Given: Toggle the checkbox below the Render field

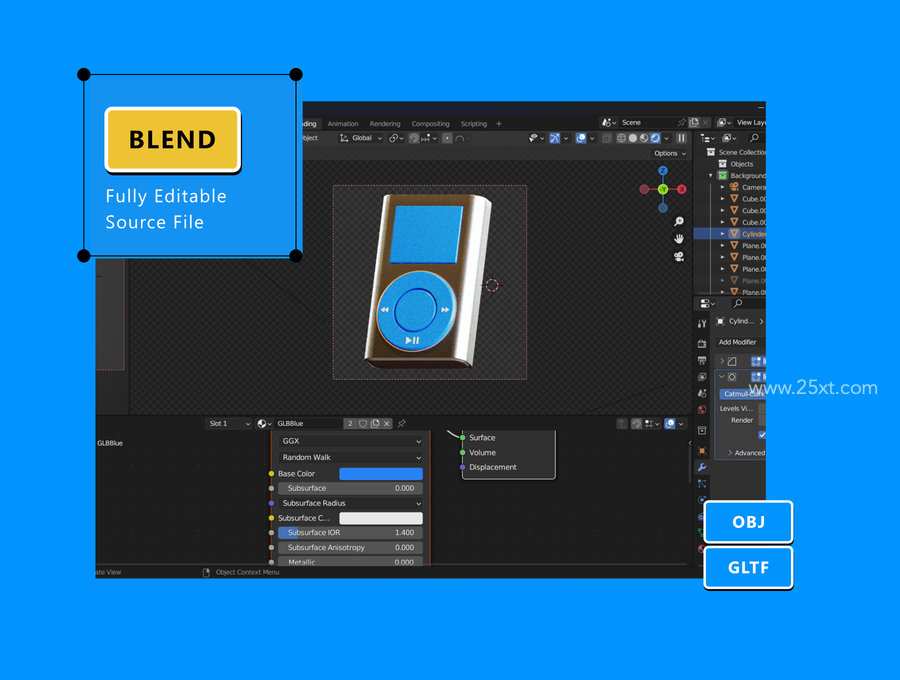Looking at the screenshot, I should point(762,435).
